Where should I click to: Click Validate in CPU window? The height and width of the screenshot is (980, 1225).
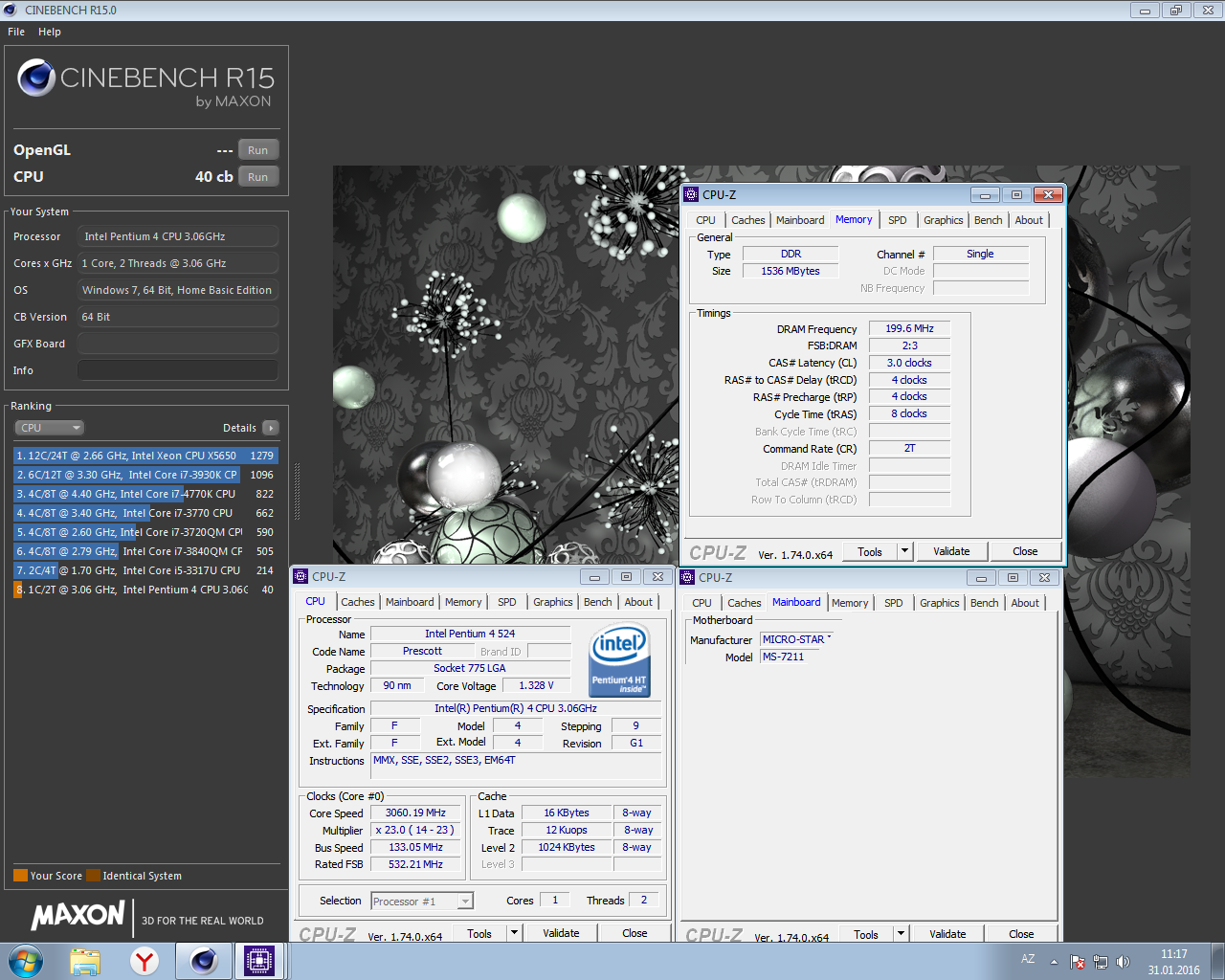[561, 933]
